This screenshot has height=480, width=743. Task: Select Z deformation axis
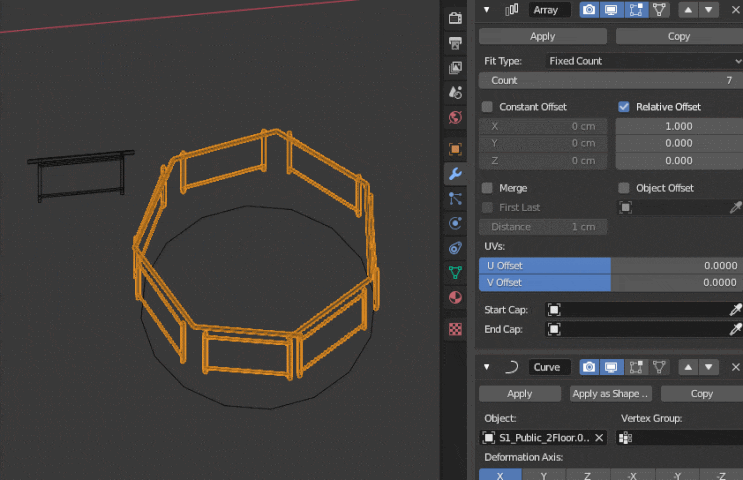[588, 475]
